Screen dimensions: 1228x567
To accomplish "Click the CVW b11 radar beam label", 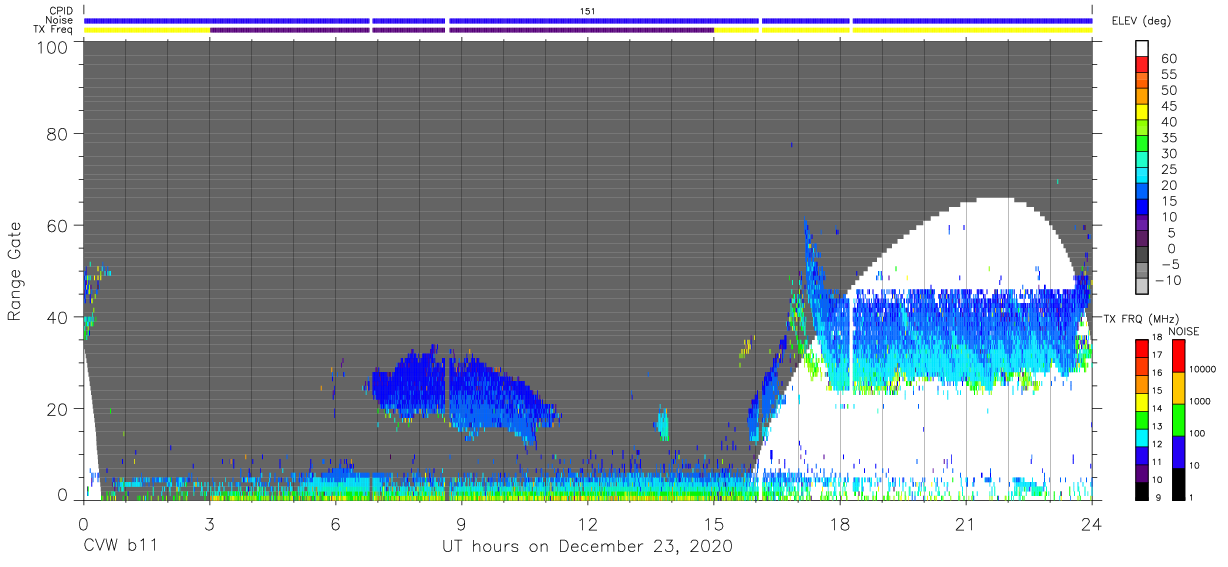I will [119, 547].
